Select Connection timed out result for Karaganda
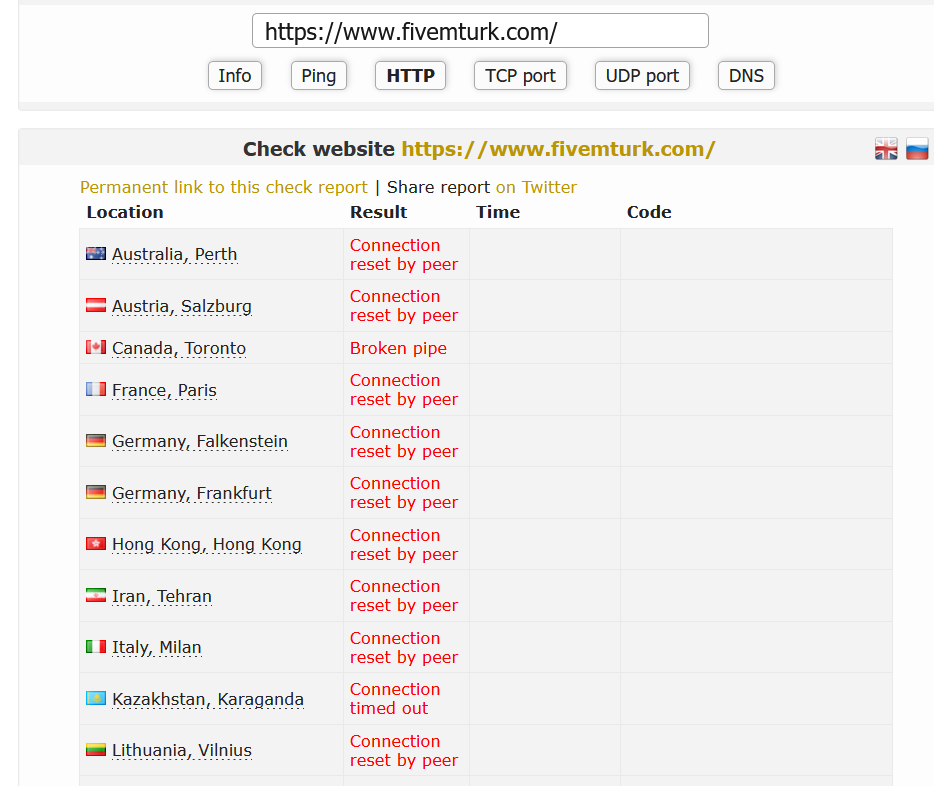Image resolution: width=934 pixels, height=786 pixels. click(395, 698)
